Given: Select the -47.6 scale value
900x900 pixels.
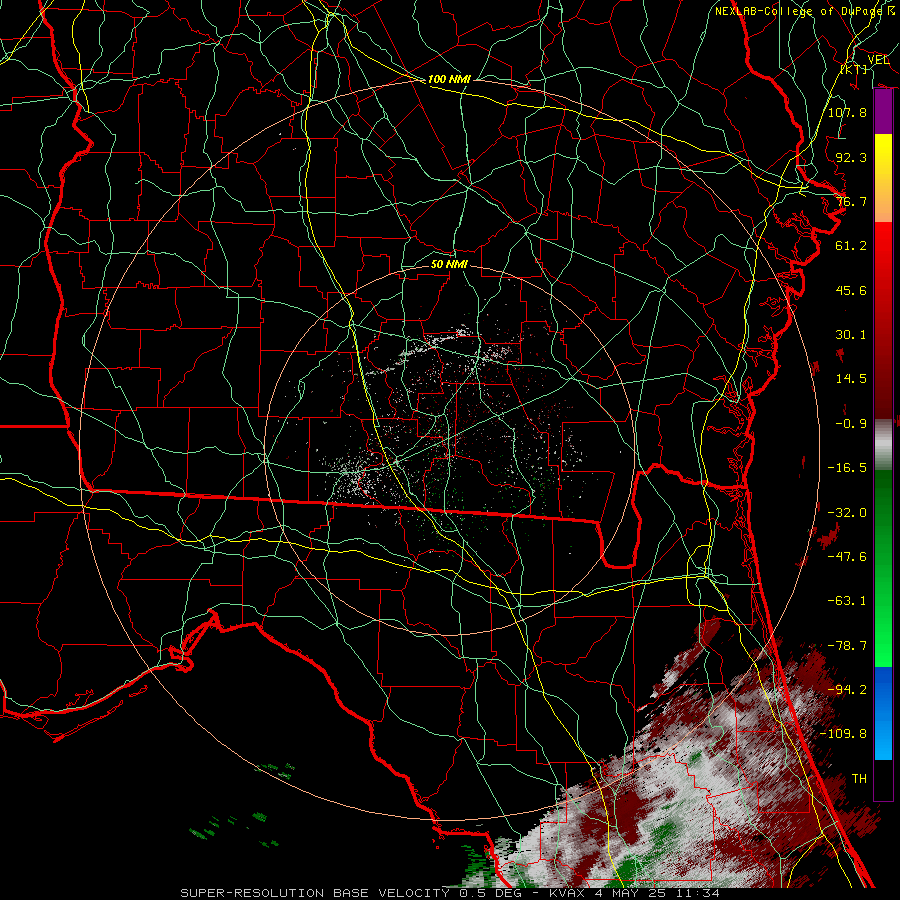Looking at the screenshot, I should pos(847,557).
